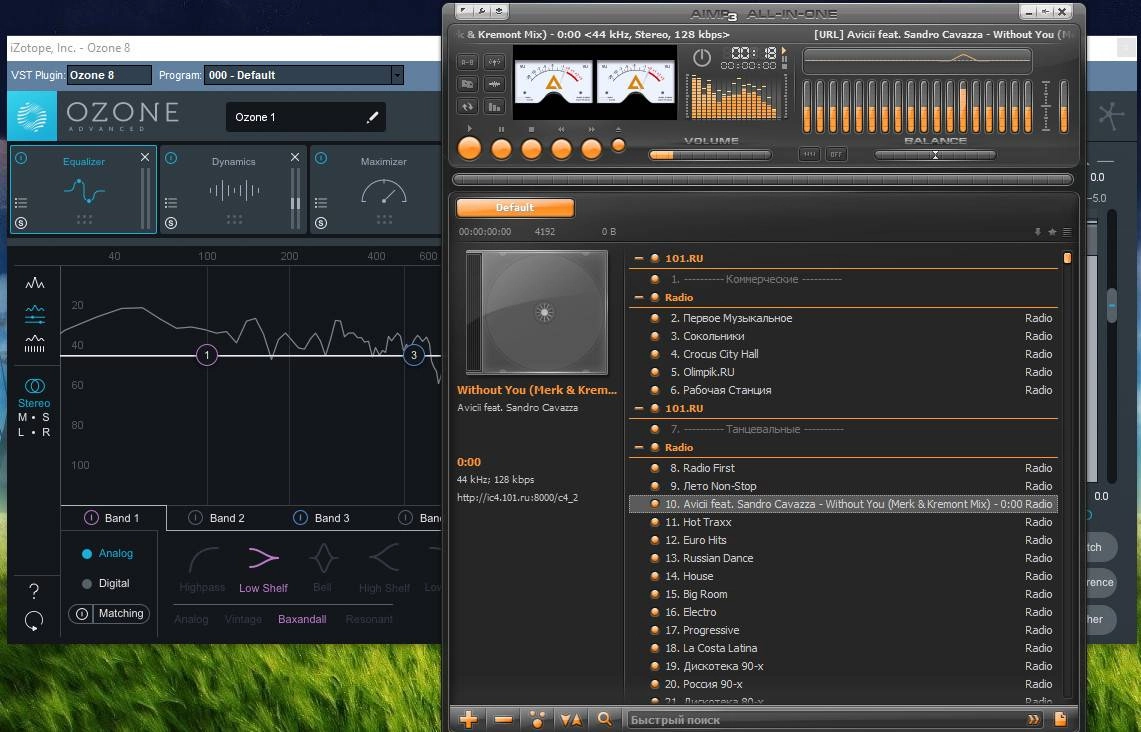Turn equalizer OFF button in AIMP
1141x732 pixels.
(x=837, y=154)
